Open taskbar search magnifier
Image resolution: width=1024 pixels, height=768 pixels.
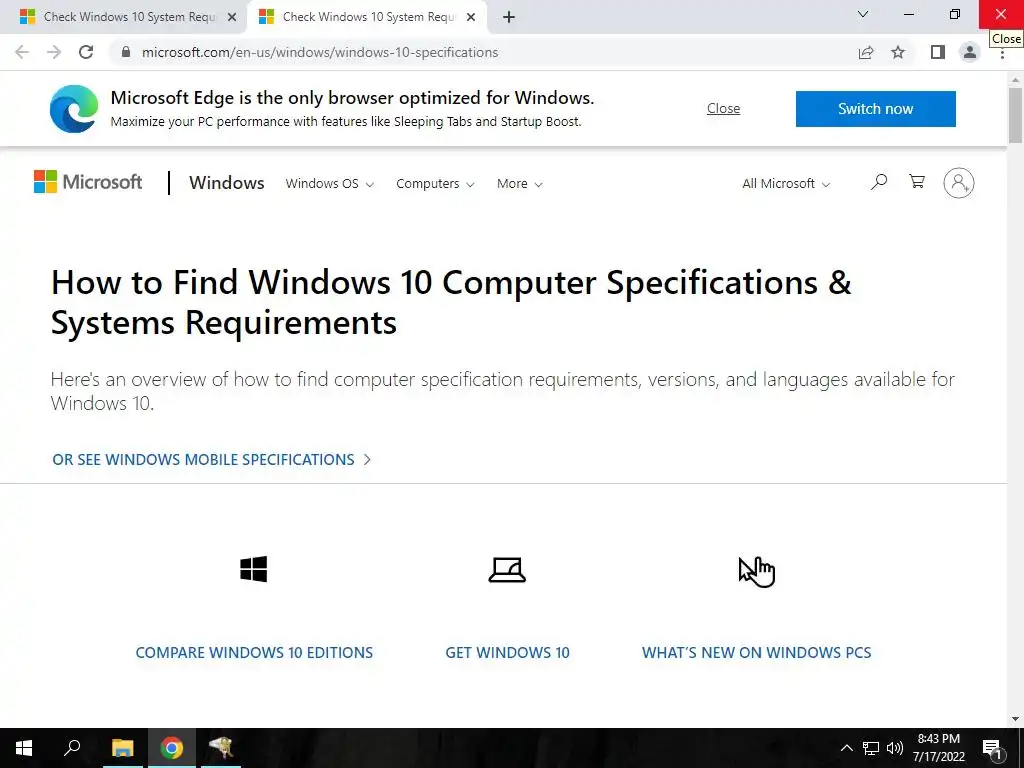click(72, 748)
